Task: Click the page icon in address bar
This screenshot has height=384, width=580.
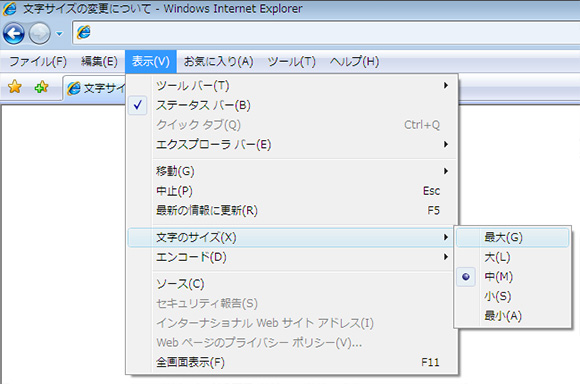Action: pyautogui.click(x=84, y=33)
